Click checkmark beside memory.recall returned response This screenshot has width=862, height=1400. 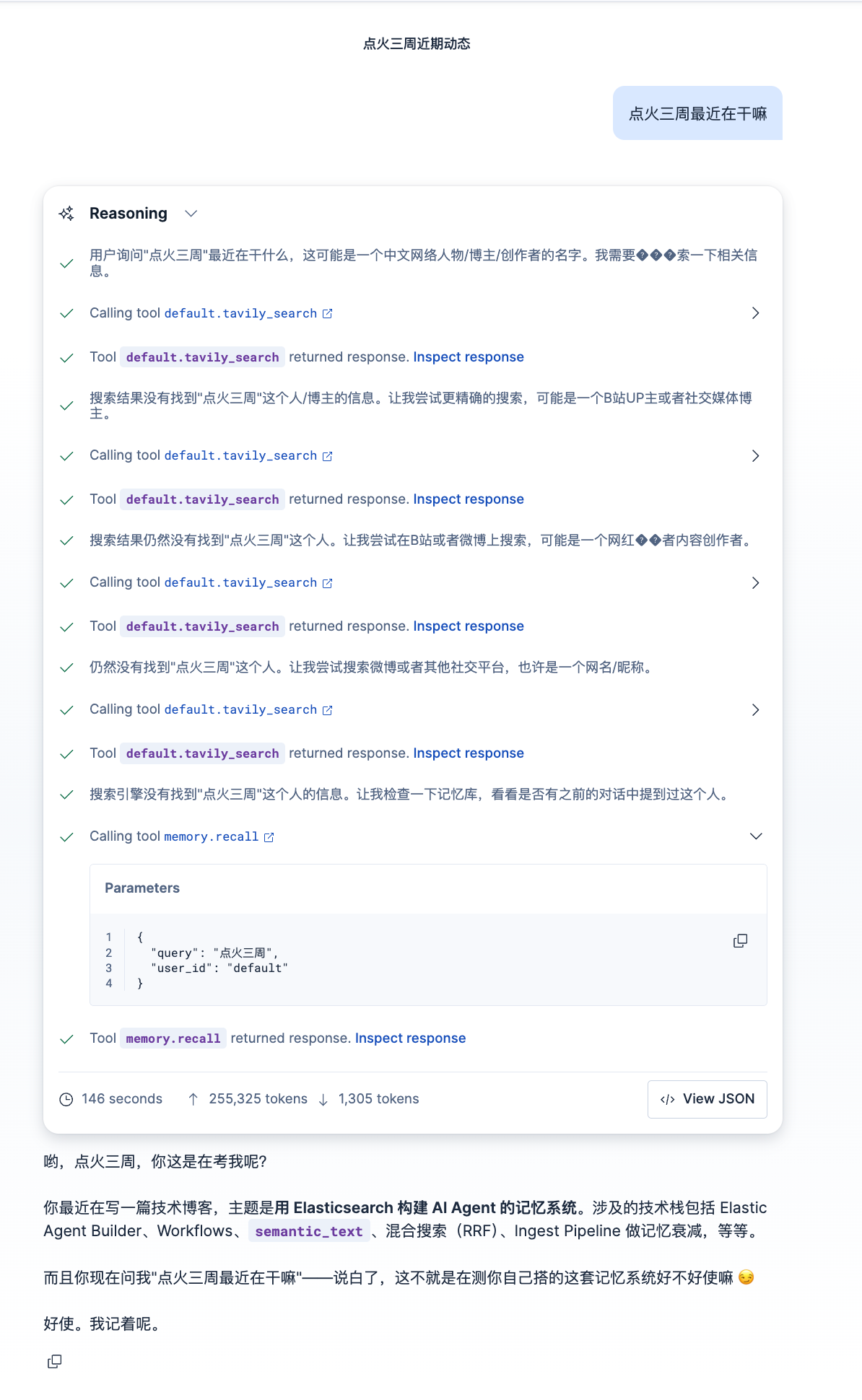click(66, 1039)
